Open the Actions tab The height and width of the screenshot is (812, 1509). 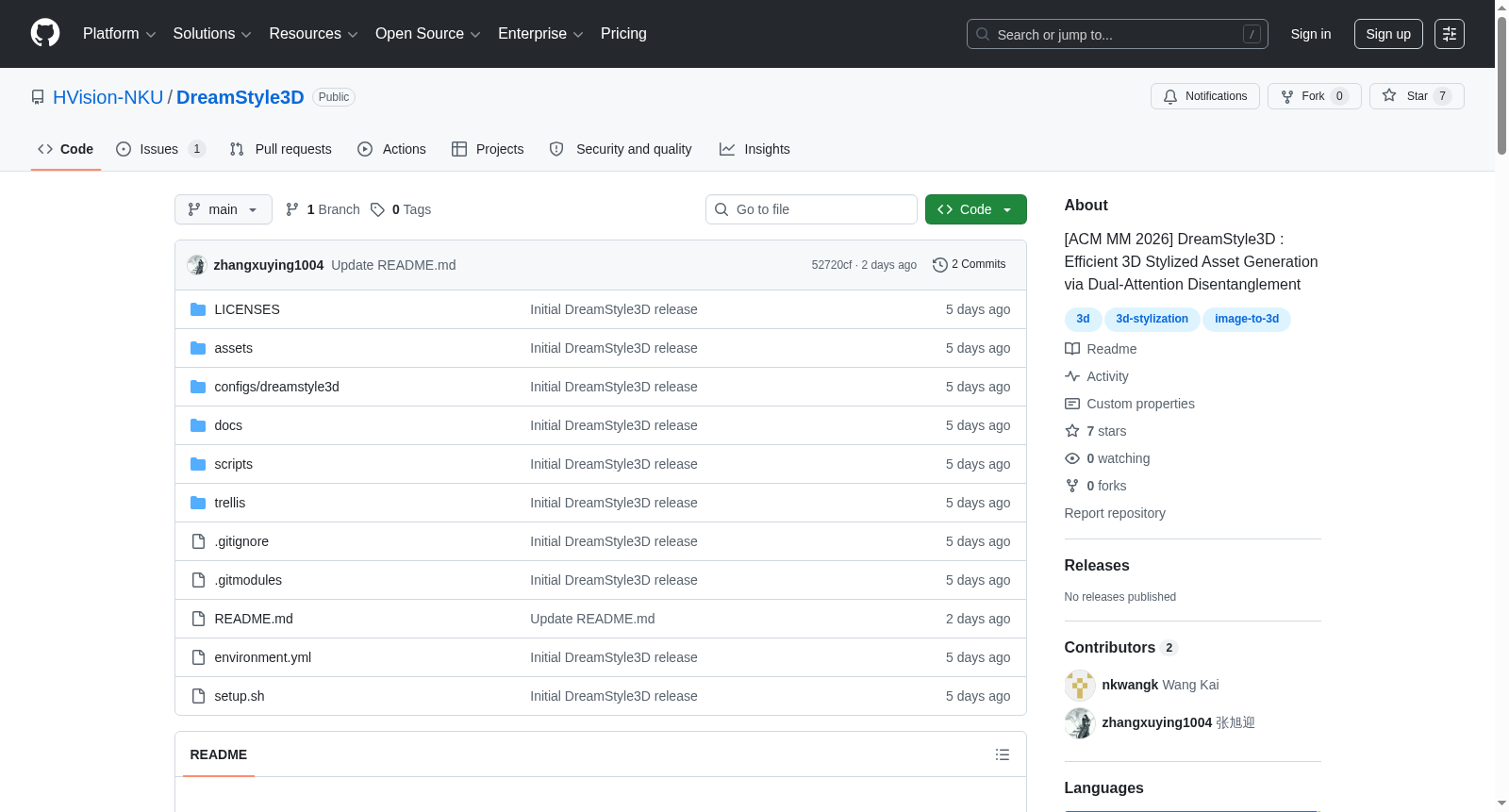pos(392,149)
